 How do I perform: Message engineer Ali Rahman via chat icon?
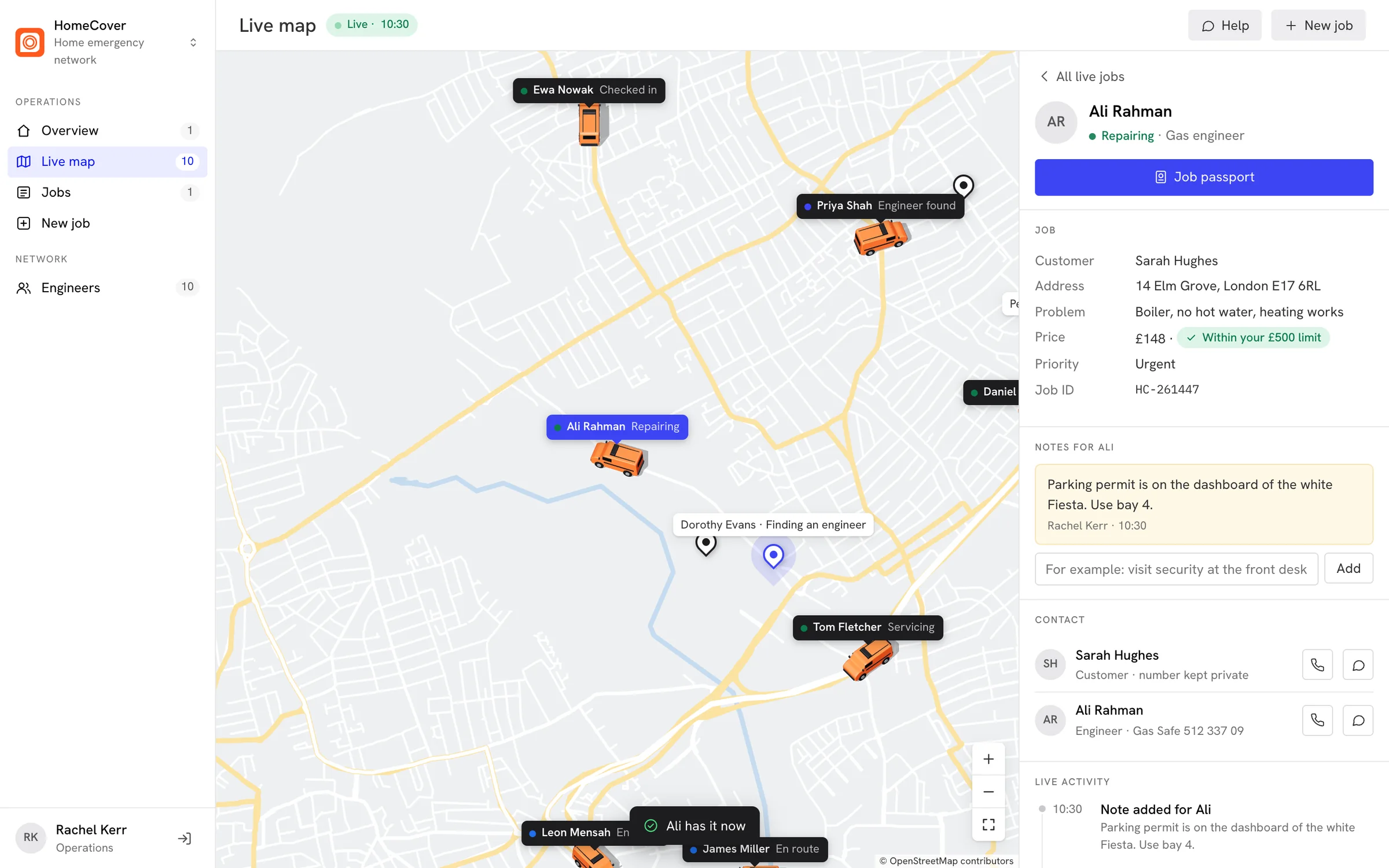[x=1358, y=720]
